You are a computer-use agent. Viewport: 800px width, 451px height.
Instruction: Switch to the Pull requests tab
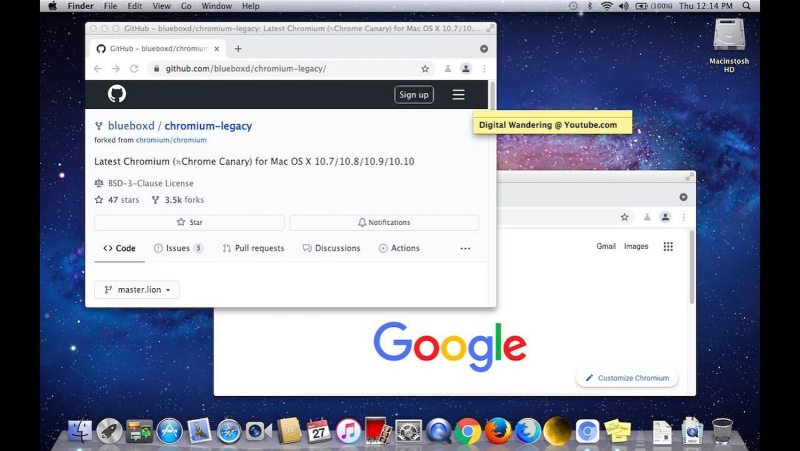pyautogui.click(x=254, y=248)
